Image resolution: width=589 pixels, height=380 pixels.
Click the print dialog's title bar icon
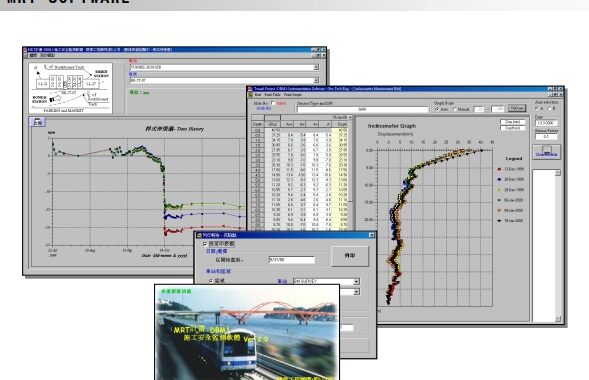(x=199, y=235)
